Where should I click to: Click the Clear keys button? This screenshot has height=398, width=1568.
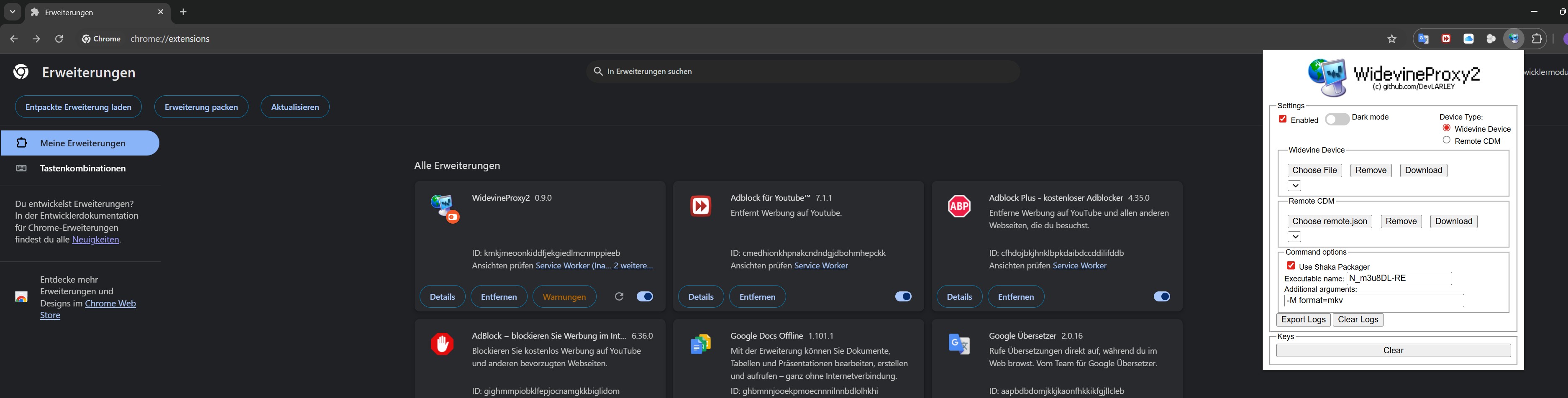coord(1393,350)
